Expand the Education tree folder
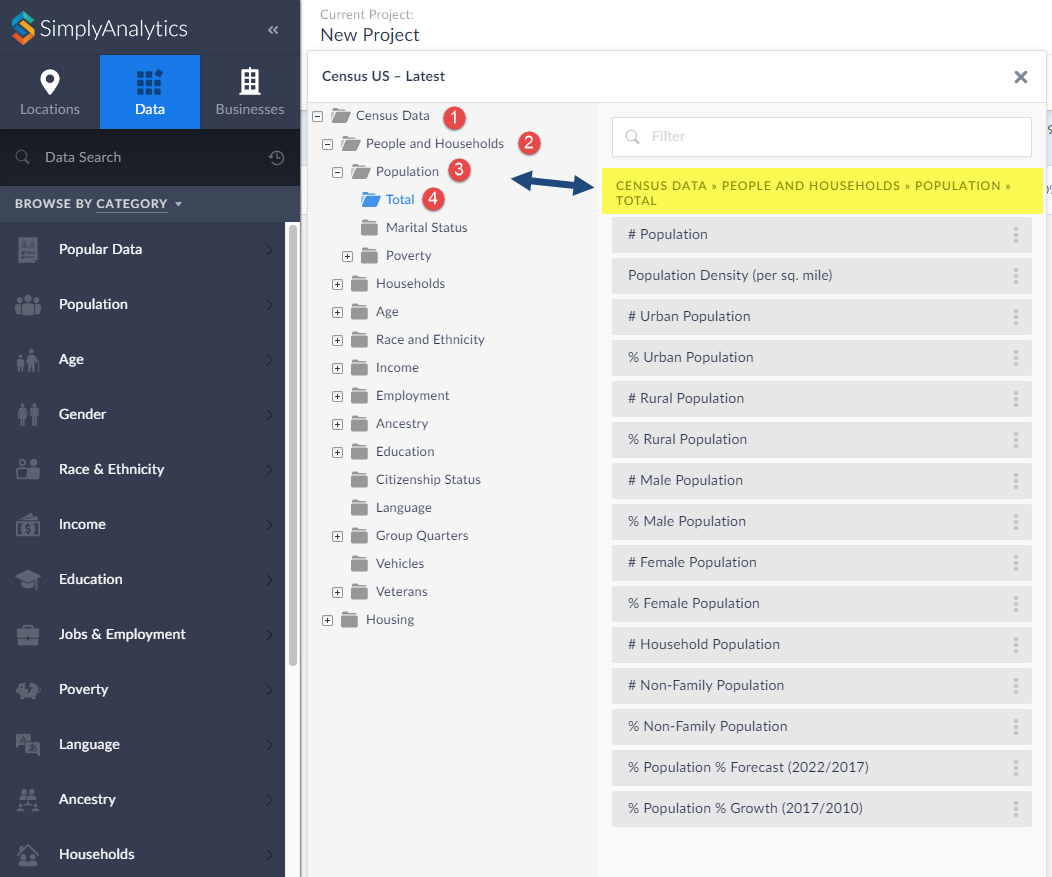 (337, 453)
